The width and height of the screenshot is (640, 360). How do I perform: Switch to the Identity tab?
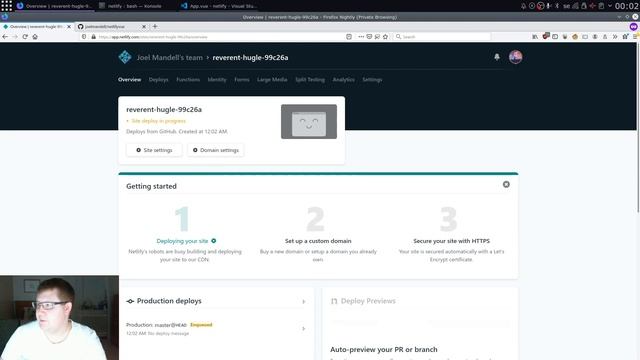(x=217, y=80)
